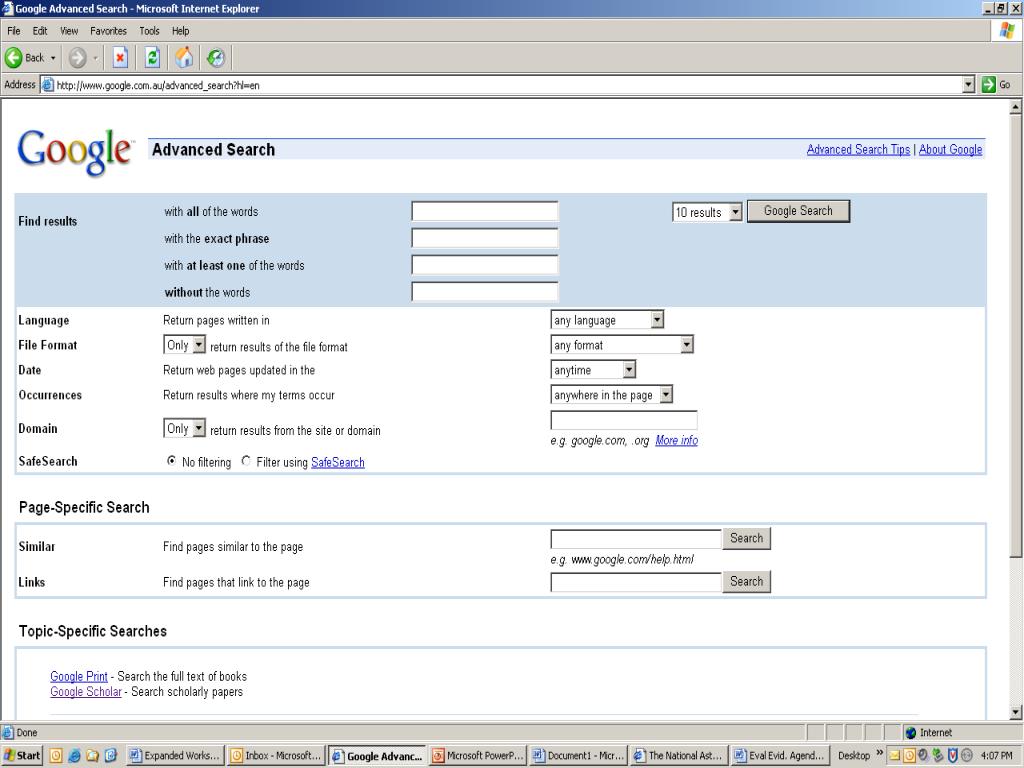Click the Stop loading icon with red X
This screenshot has width=1024, height=768.
coord(120,58)
